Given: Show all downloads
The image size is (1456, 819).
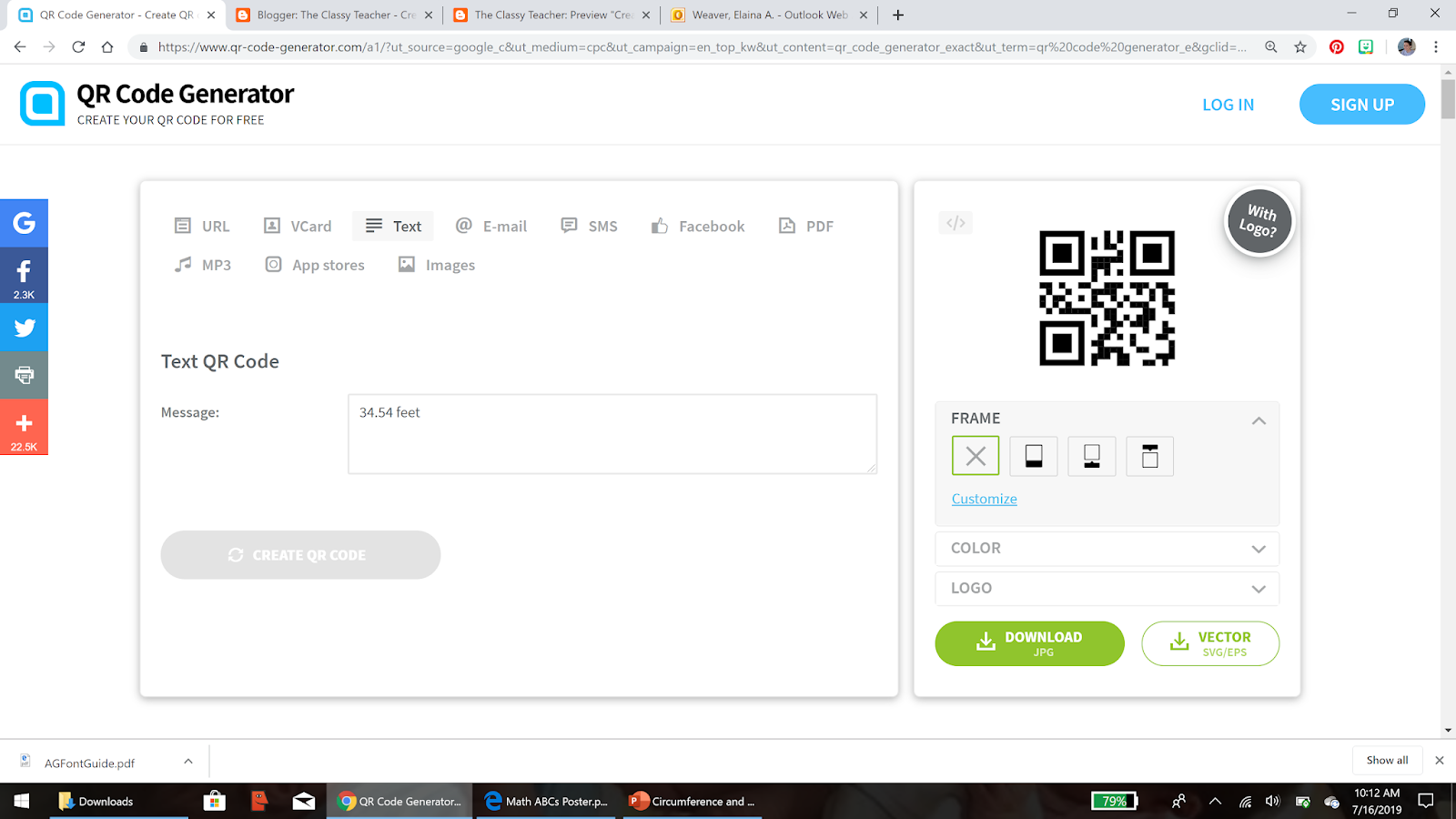Looking at the screenshot, I should (x=1387, y=760).
